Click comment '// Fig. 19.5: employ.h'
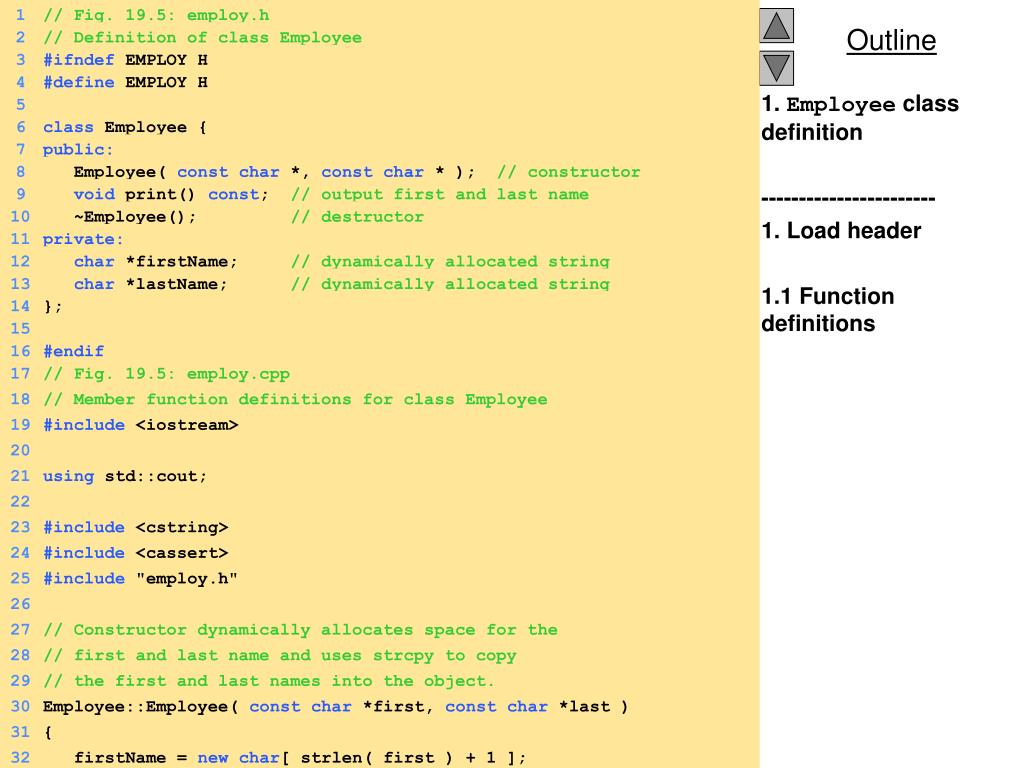The width and height of the screenshot is (1024, 768). 156,15
